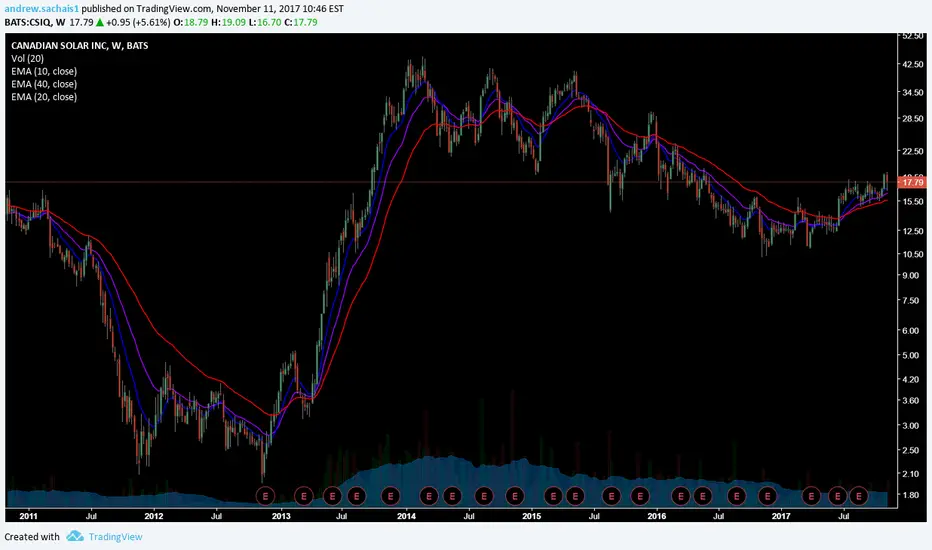Click the 2012 label on the time axis
Screen dimensions: 932x550
(x=154, y=516)
